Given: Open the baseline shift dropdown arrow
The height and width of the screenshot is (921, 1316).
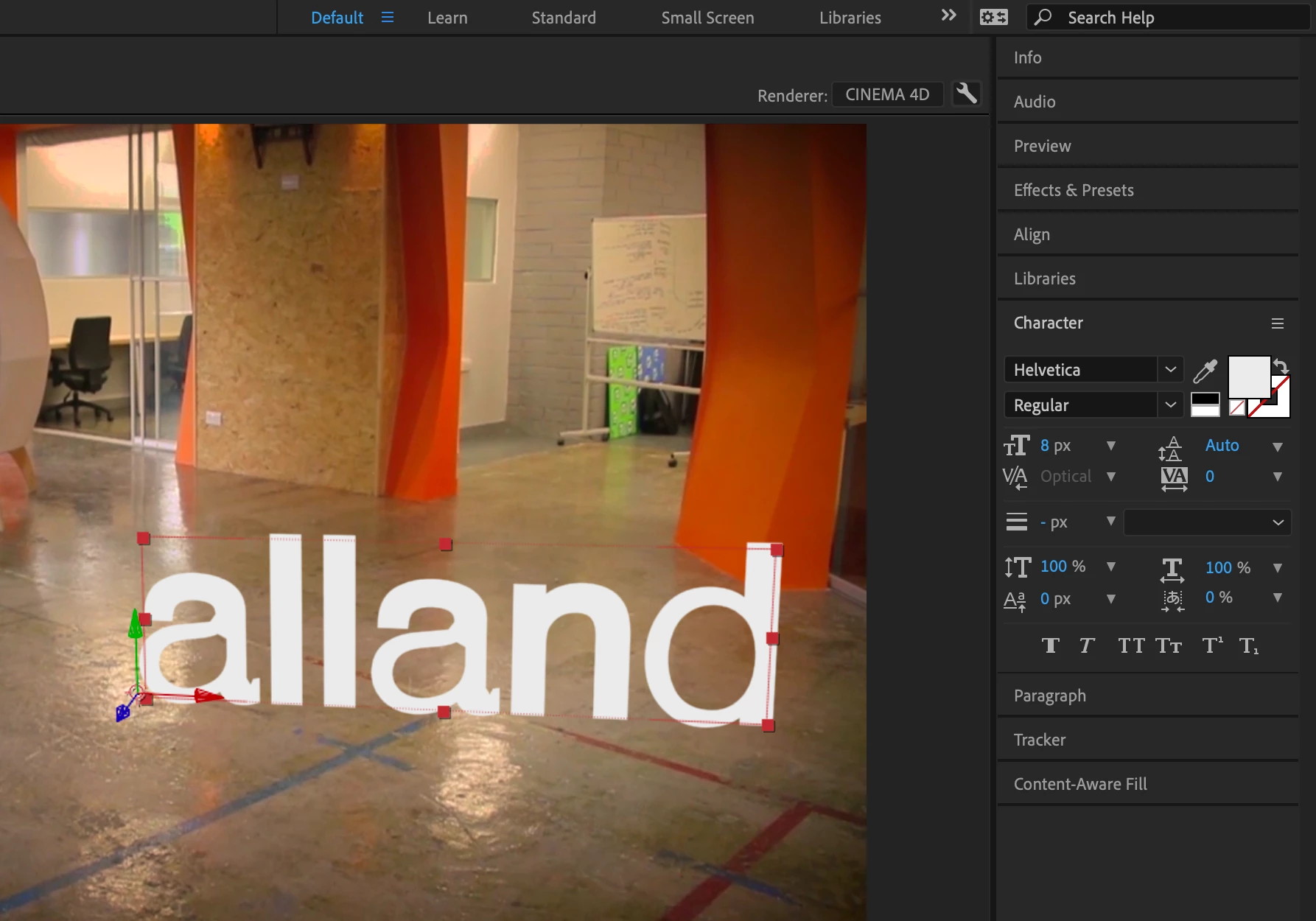Looking at the screenshot, I should pyautogui.click(x=1111, y=599).
